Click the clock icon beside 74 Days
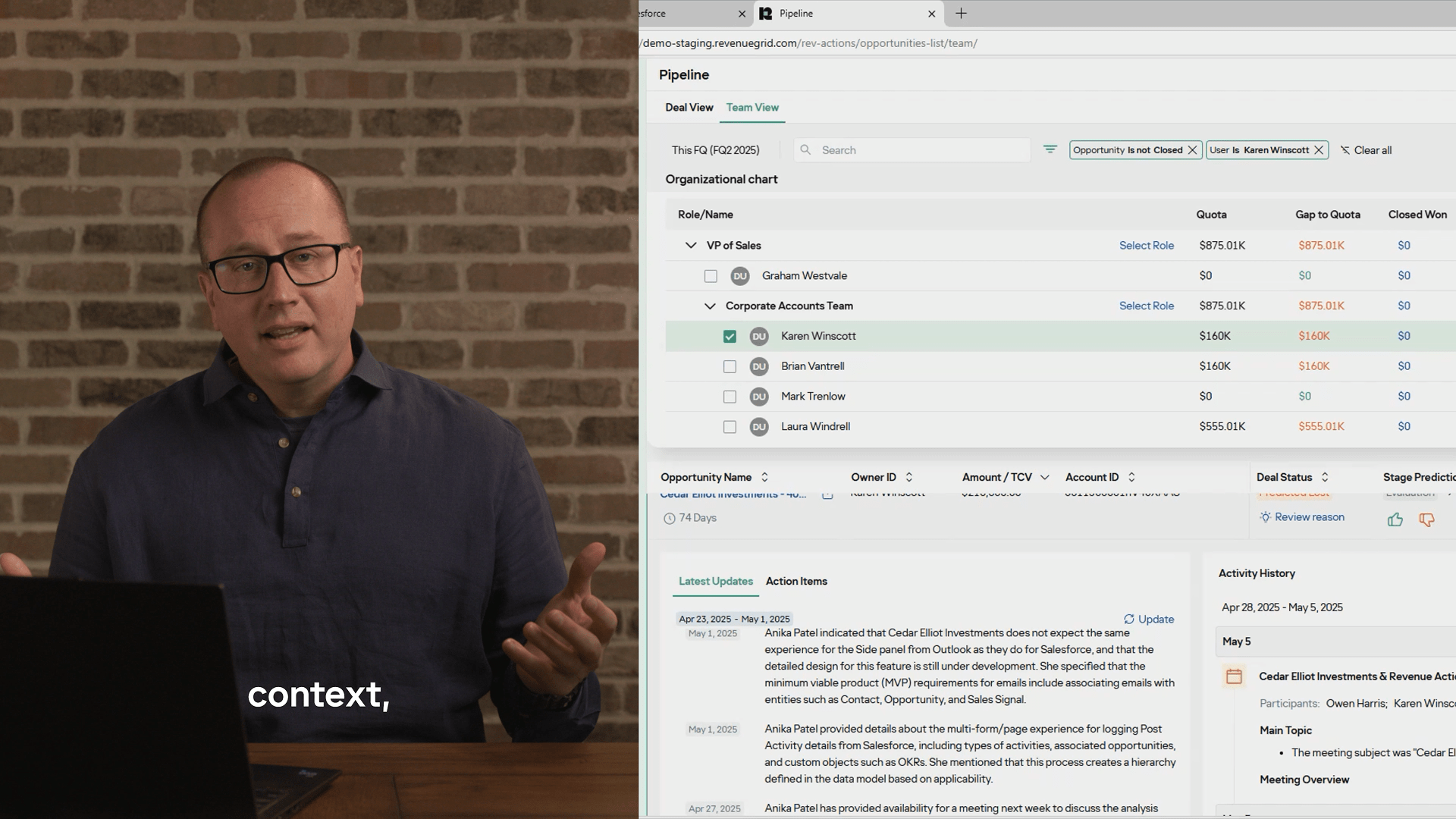 669,519
